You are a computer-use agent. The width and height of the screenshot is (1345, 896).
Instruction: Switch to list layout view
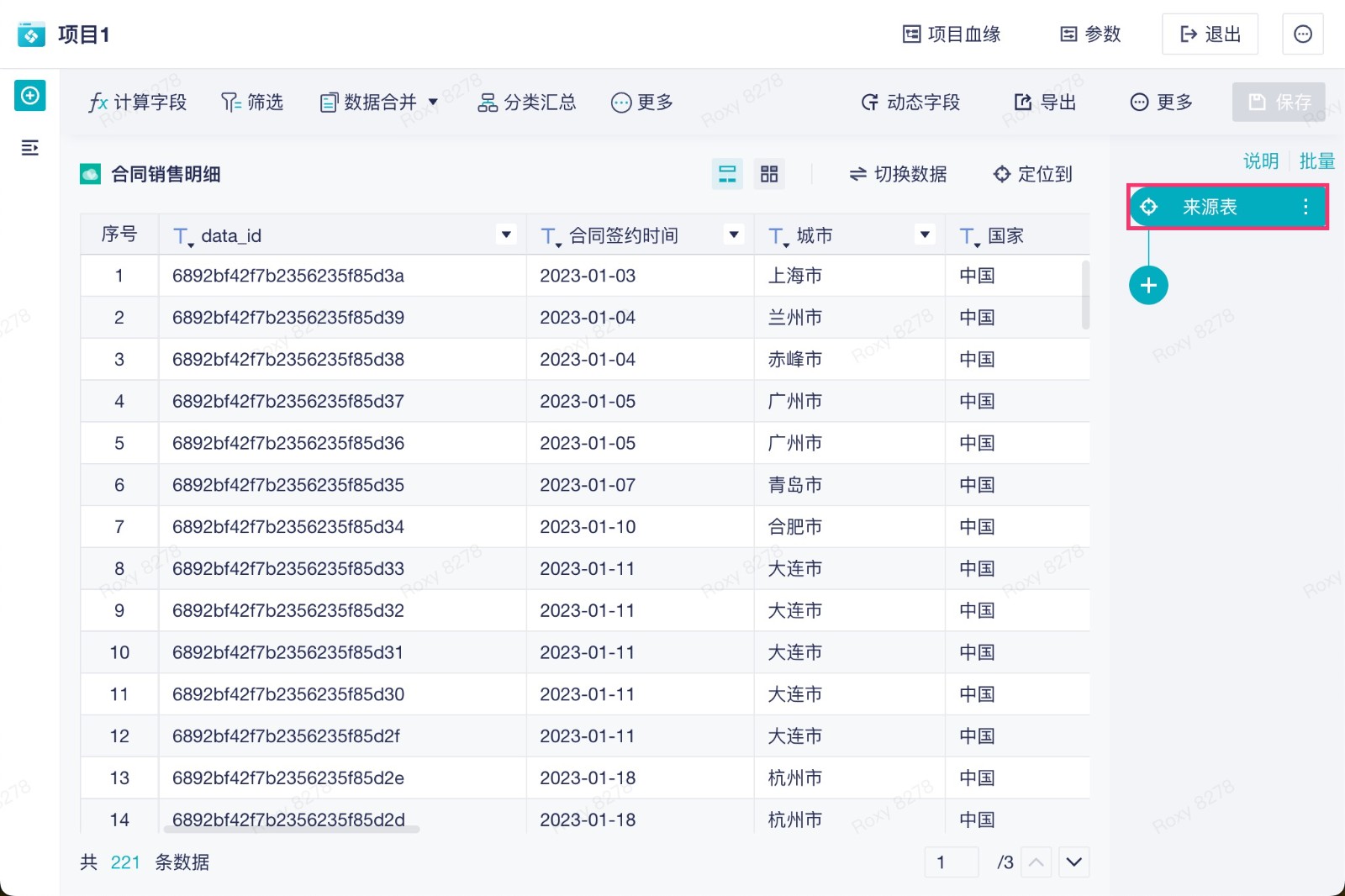point(727,174)
